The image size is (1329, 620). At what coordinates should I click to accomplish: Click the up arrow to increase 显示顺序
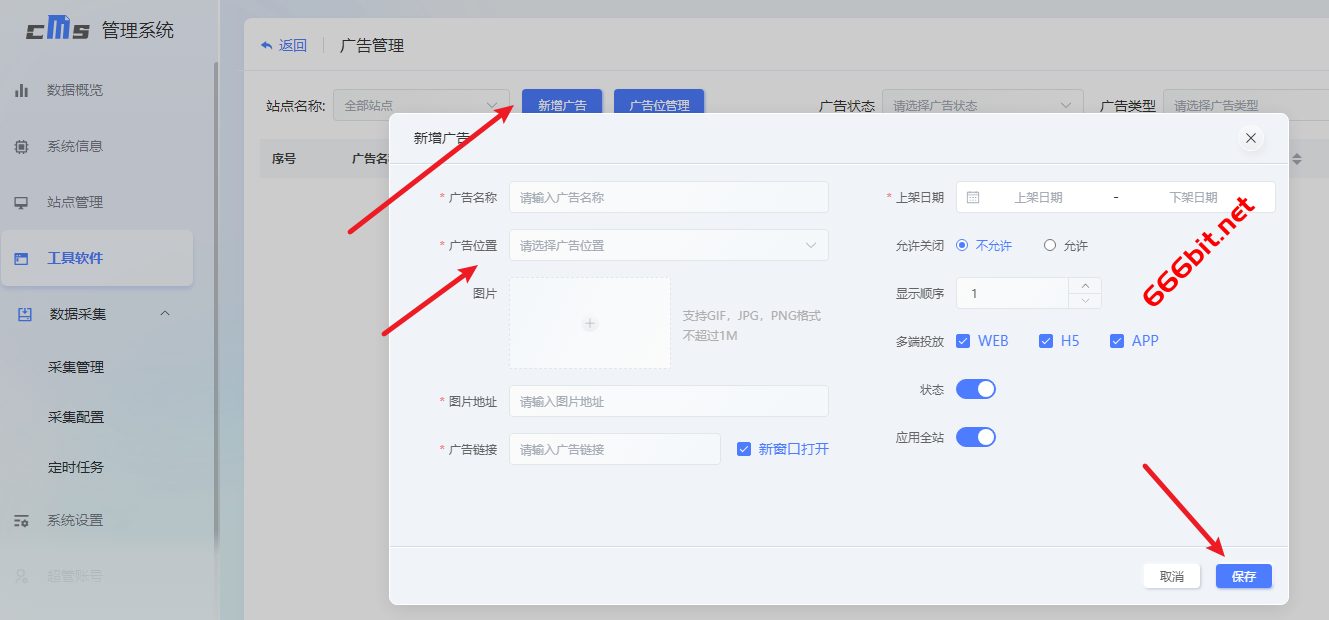(1084, 286)
